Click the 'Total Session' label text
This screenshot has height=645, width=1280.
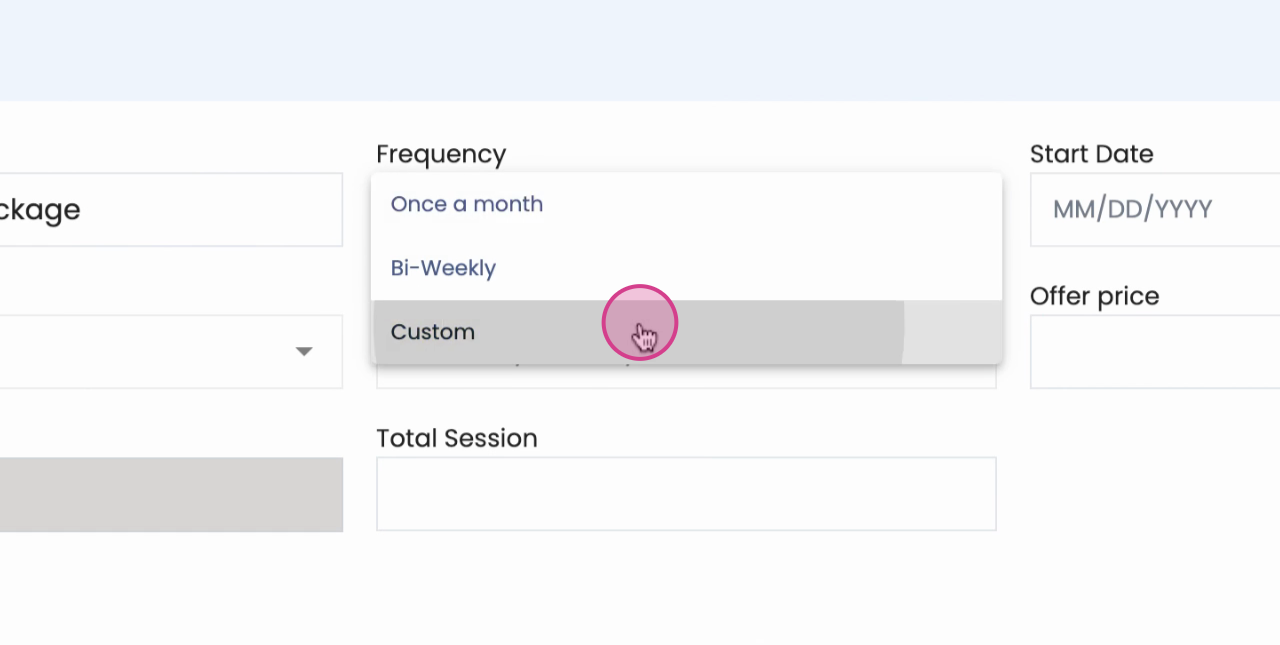[x=457, y=438]
